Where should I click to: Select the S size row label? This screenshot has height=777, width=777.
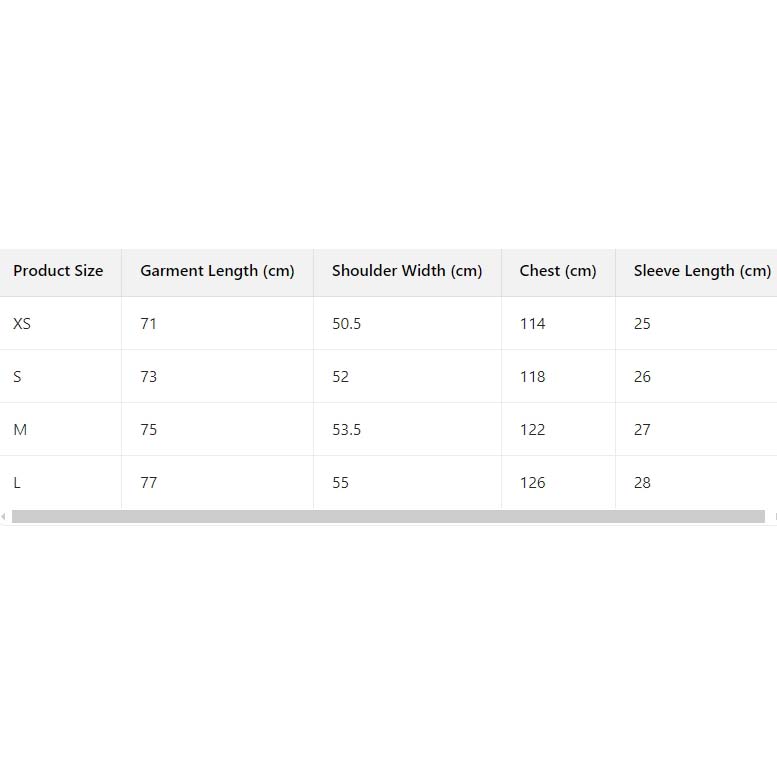(x=18, y=377)
